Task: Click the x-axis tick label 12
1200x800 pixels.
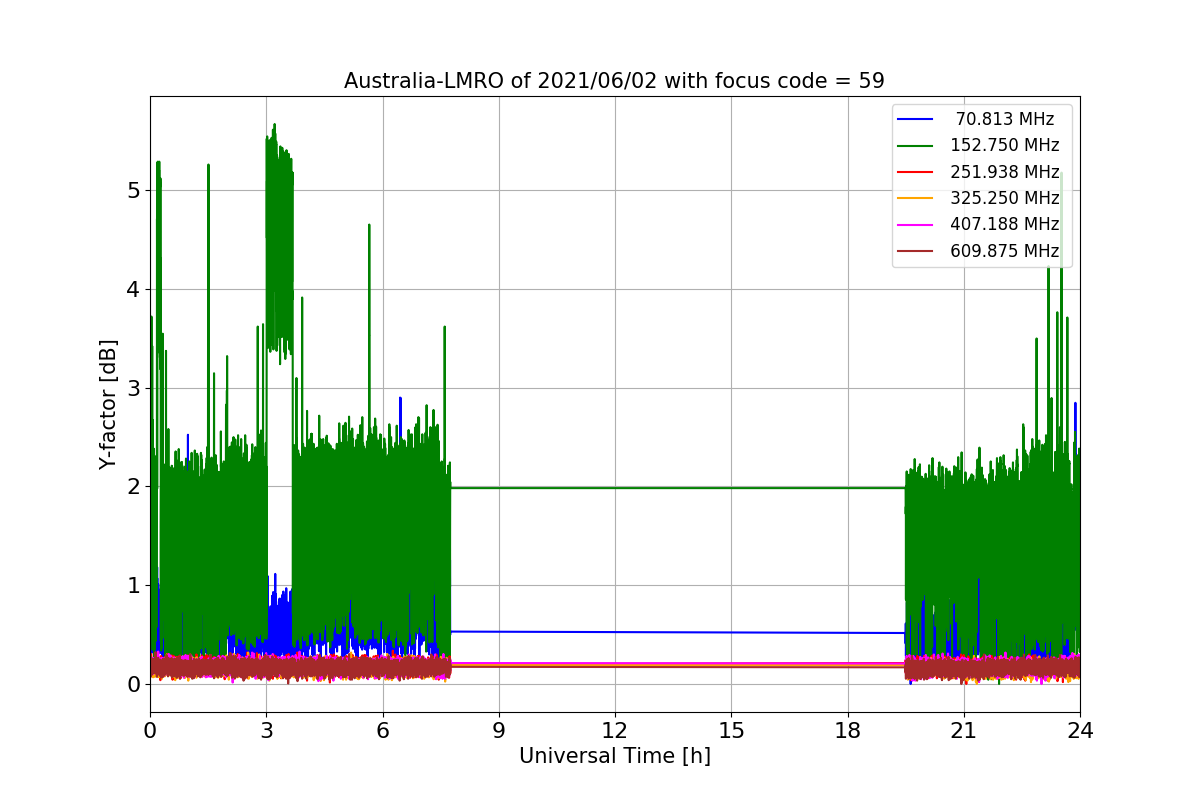Action: click(x=614, y=730)
